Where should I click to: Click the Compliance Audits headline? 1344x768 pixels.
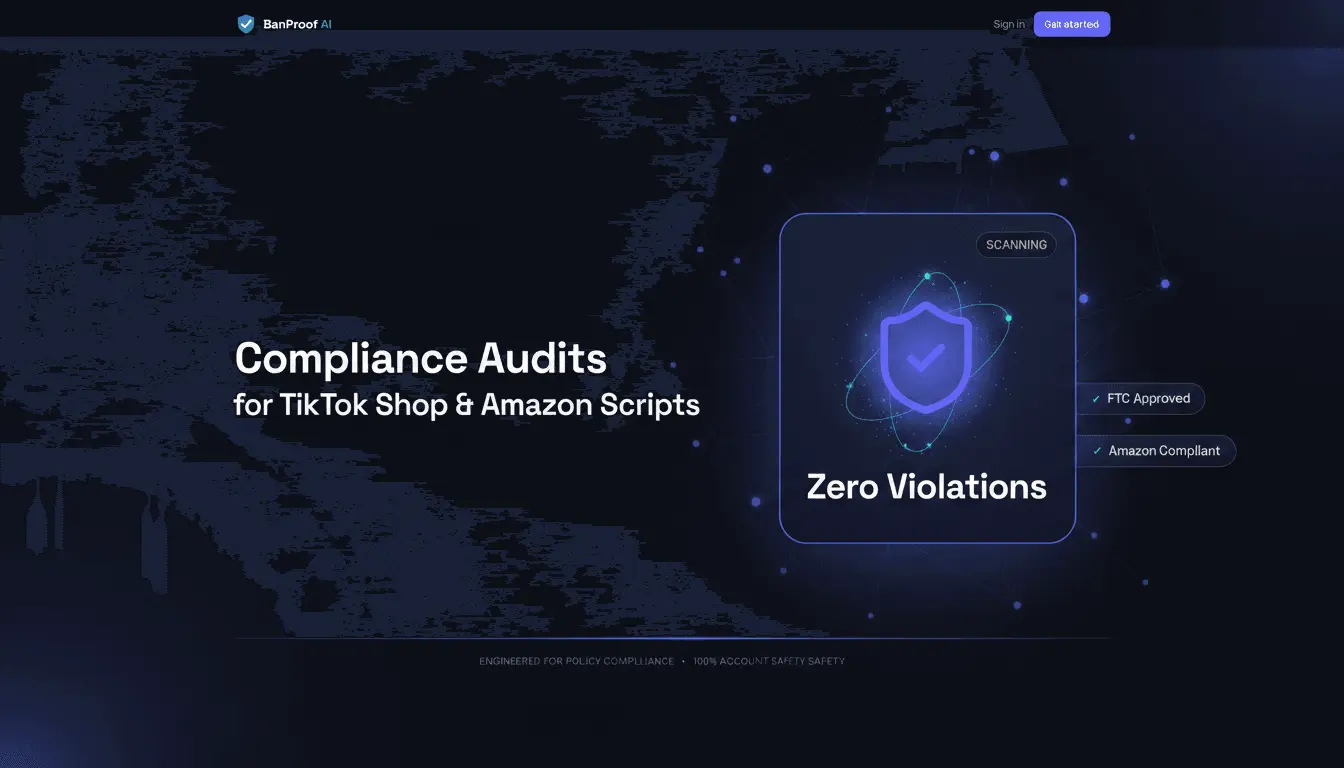420,358
